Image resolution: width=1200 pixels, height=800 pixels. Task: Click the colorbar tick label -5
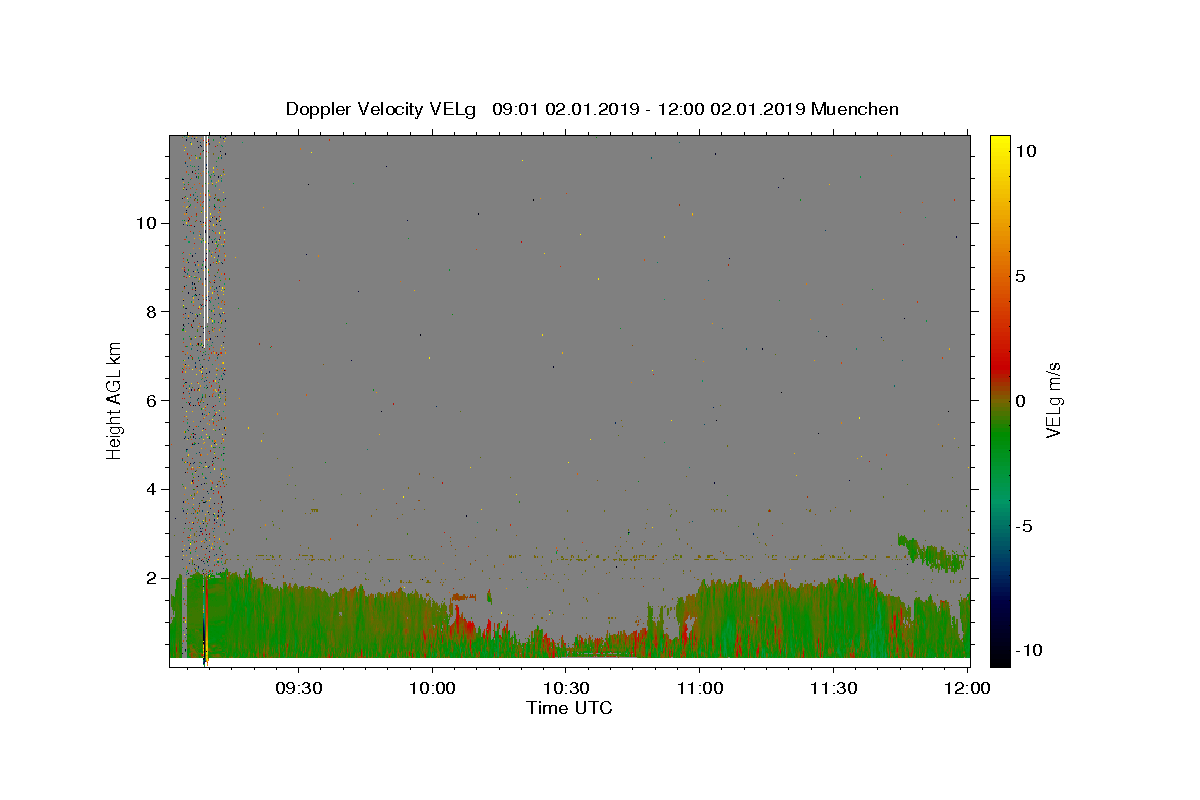[1023, 526]
